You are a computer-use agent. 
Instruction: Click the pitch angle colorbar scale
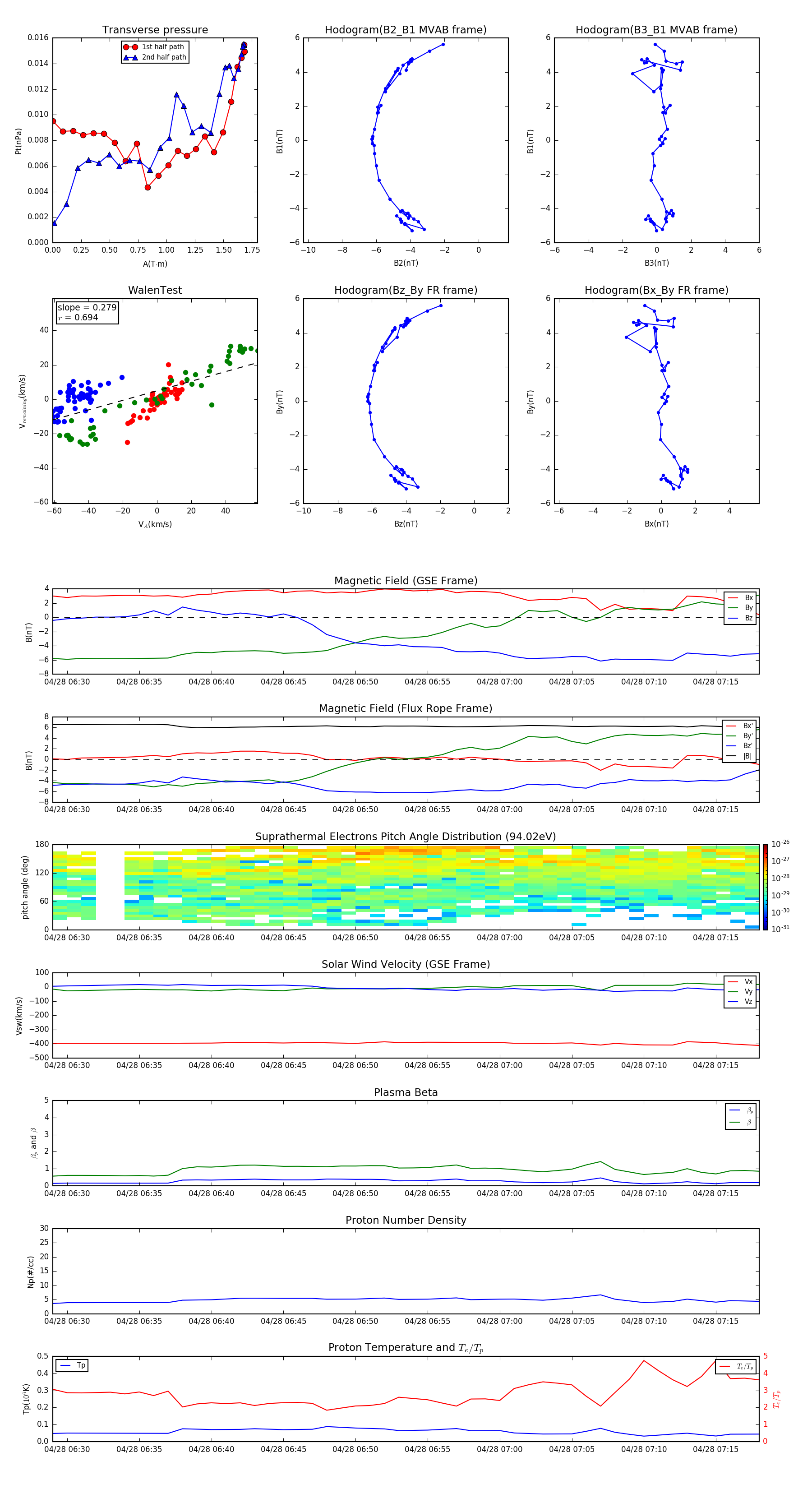click(x=765, y=887)
